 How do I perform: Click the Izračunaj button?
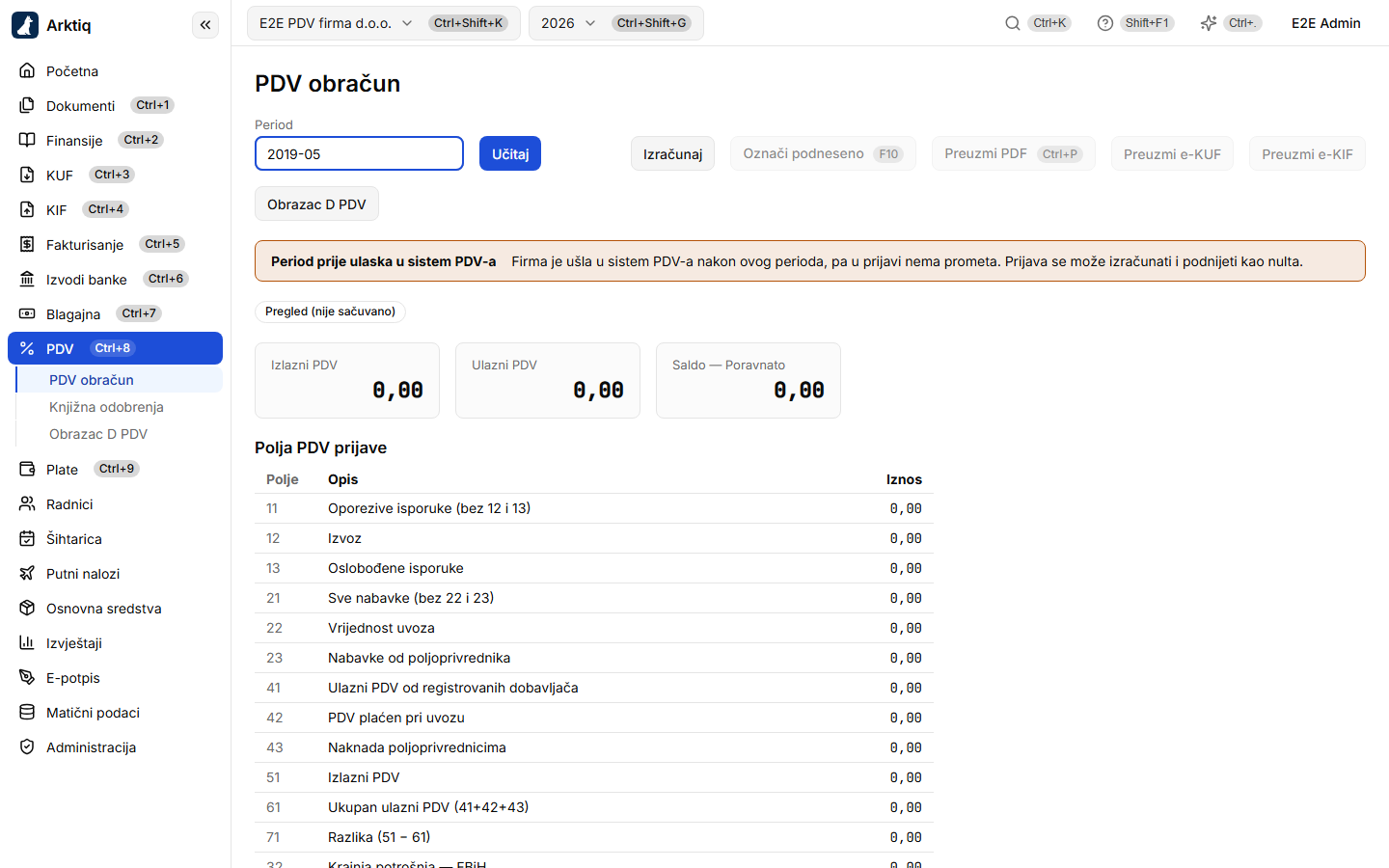[x=672, y=153]
